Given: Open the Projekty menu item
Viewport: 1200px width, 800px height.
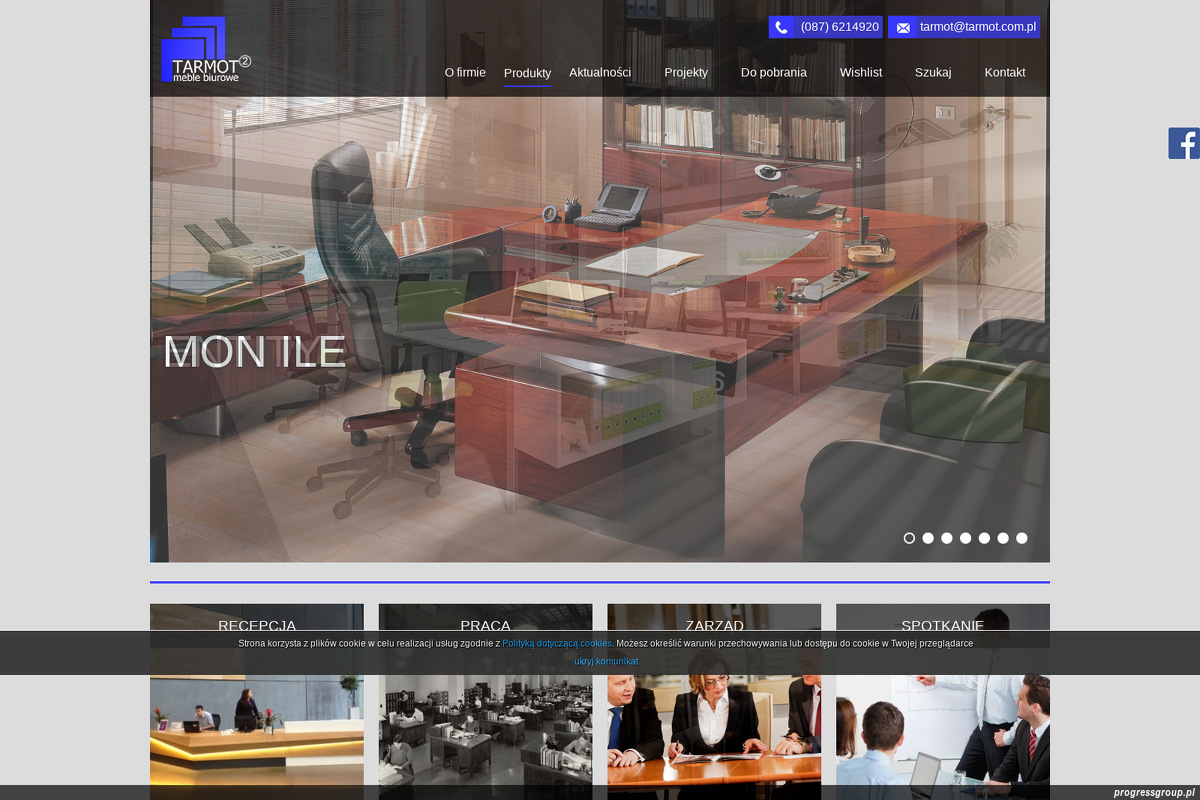Looking at the screenshot, I should click(x=686, y=72).
